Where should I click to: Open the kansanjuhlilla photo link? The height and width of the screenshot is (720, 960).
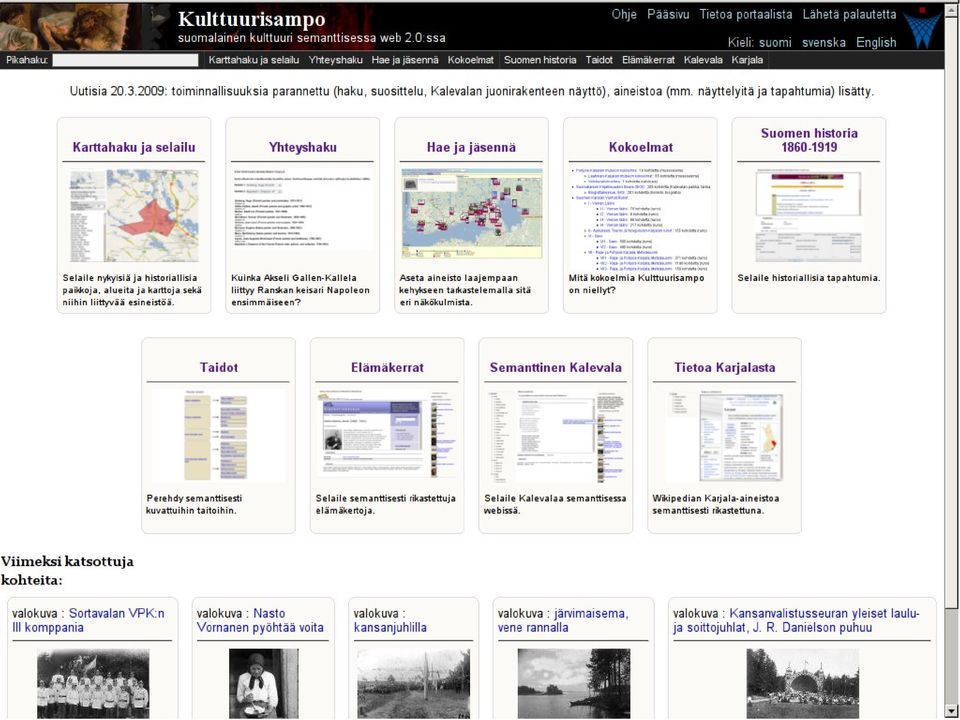click(x=390, y=628)
